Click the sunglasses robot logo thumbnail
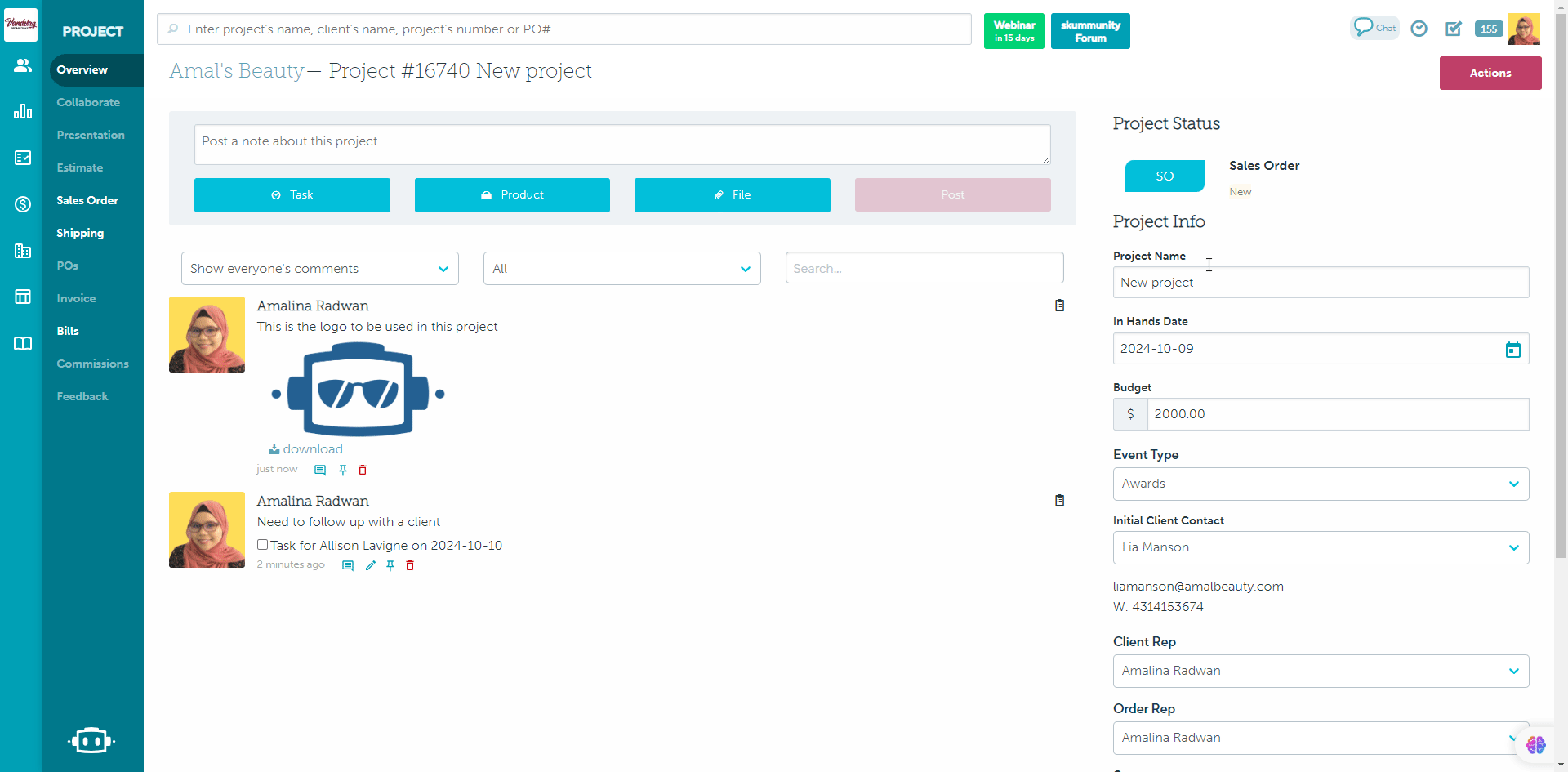Image resolution: width=1568 pixels, height=772 pixels. point(358,390)
